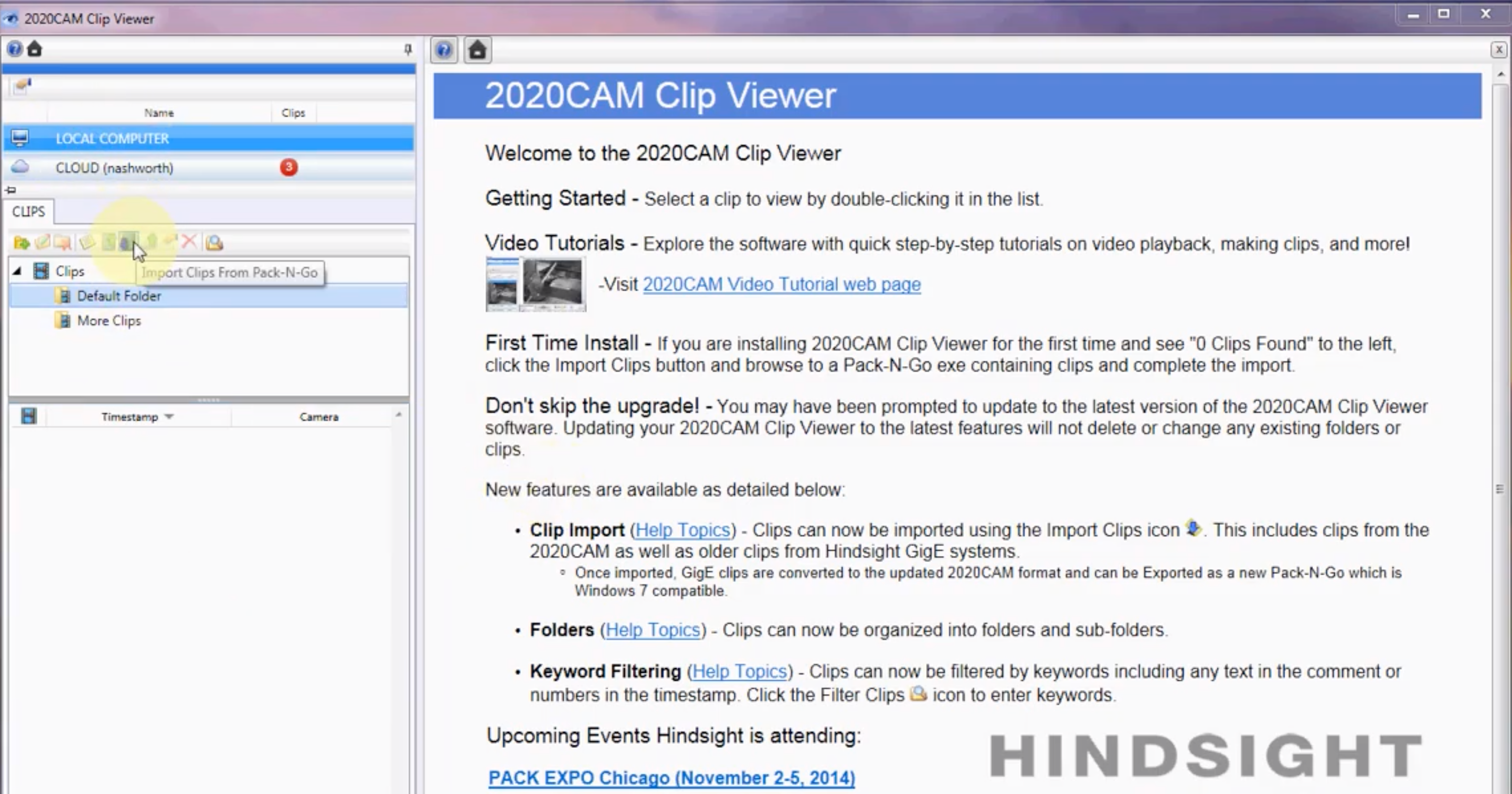The width and height of the screenshot is (1512, 794).
Task: Click the video tutorials thumbnail
Action: [x=535, y=284]
